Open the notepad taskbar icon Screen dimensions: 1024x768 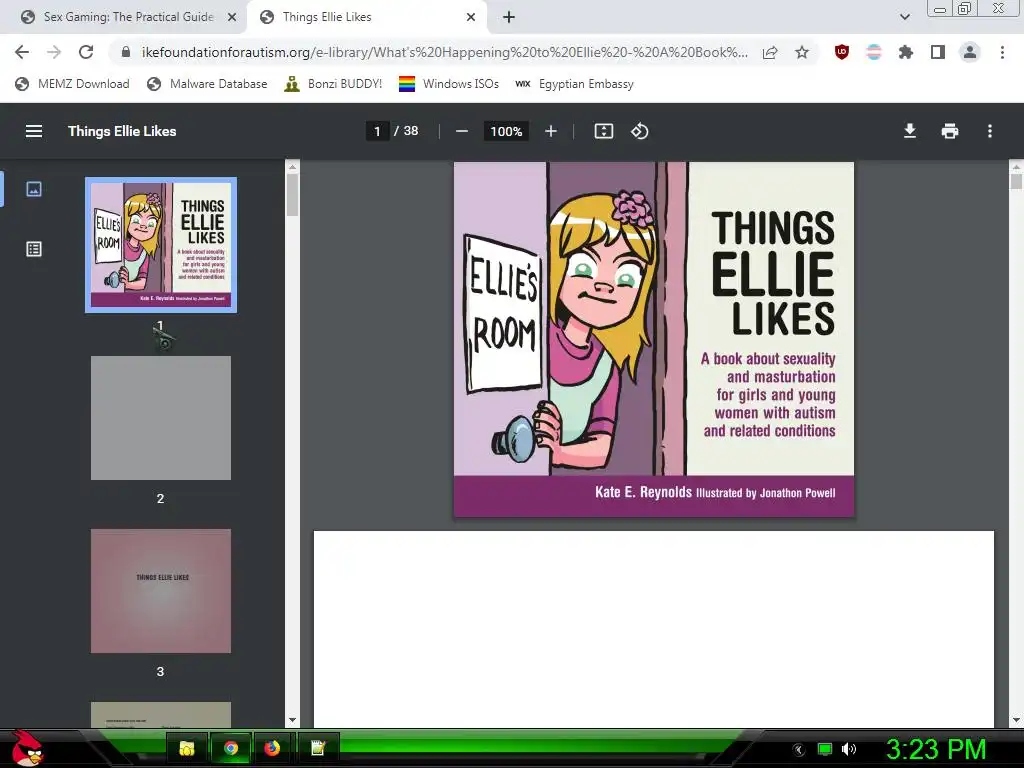317,748
